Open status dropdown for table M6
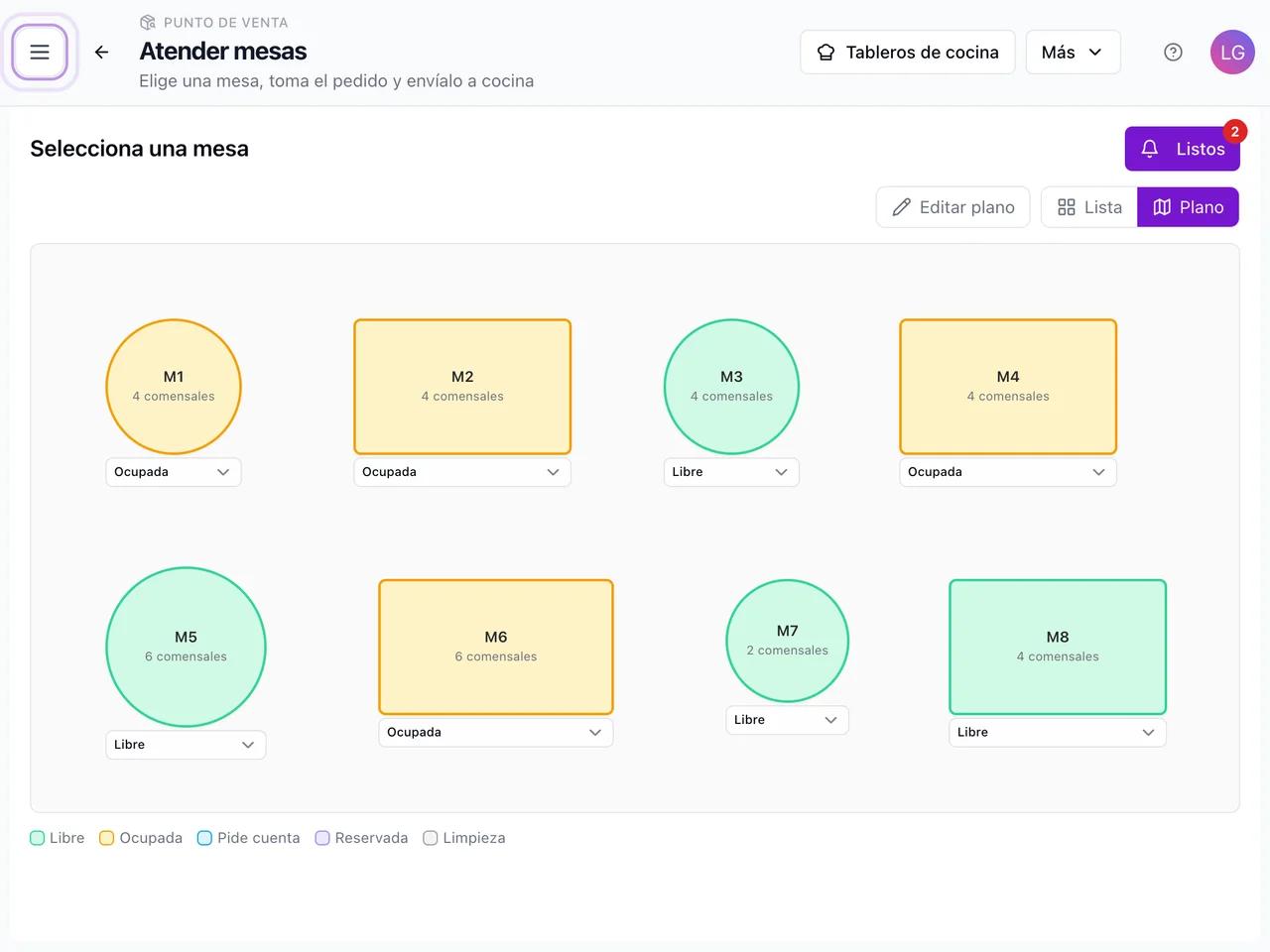The image size is (1270, 952). pos(496,733)
